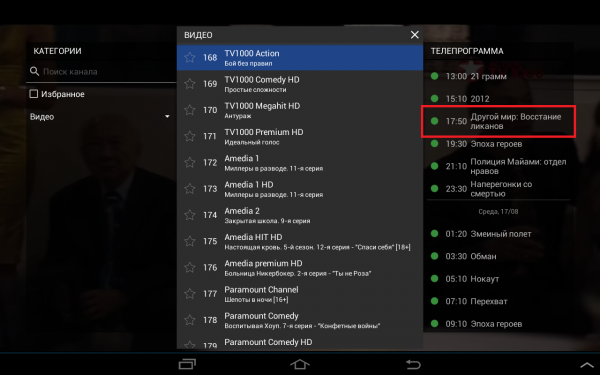Open 09:10 Эпоха героев program

pyautogui.click(x=498, y=324)
